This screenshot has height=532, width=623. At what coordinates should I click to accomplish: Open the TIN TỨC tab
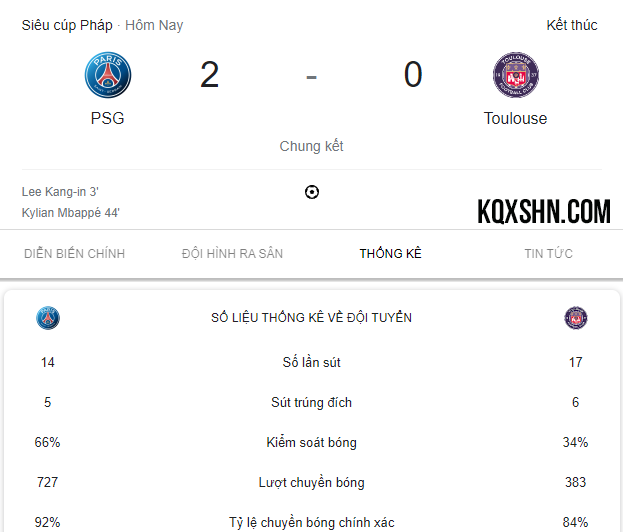pyautogui.click(x=548, y=253)
